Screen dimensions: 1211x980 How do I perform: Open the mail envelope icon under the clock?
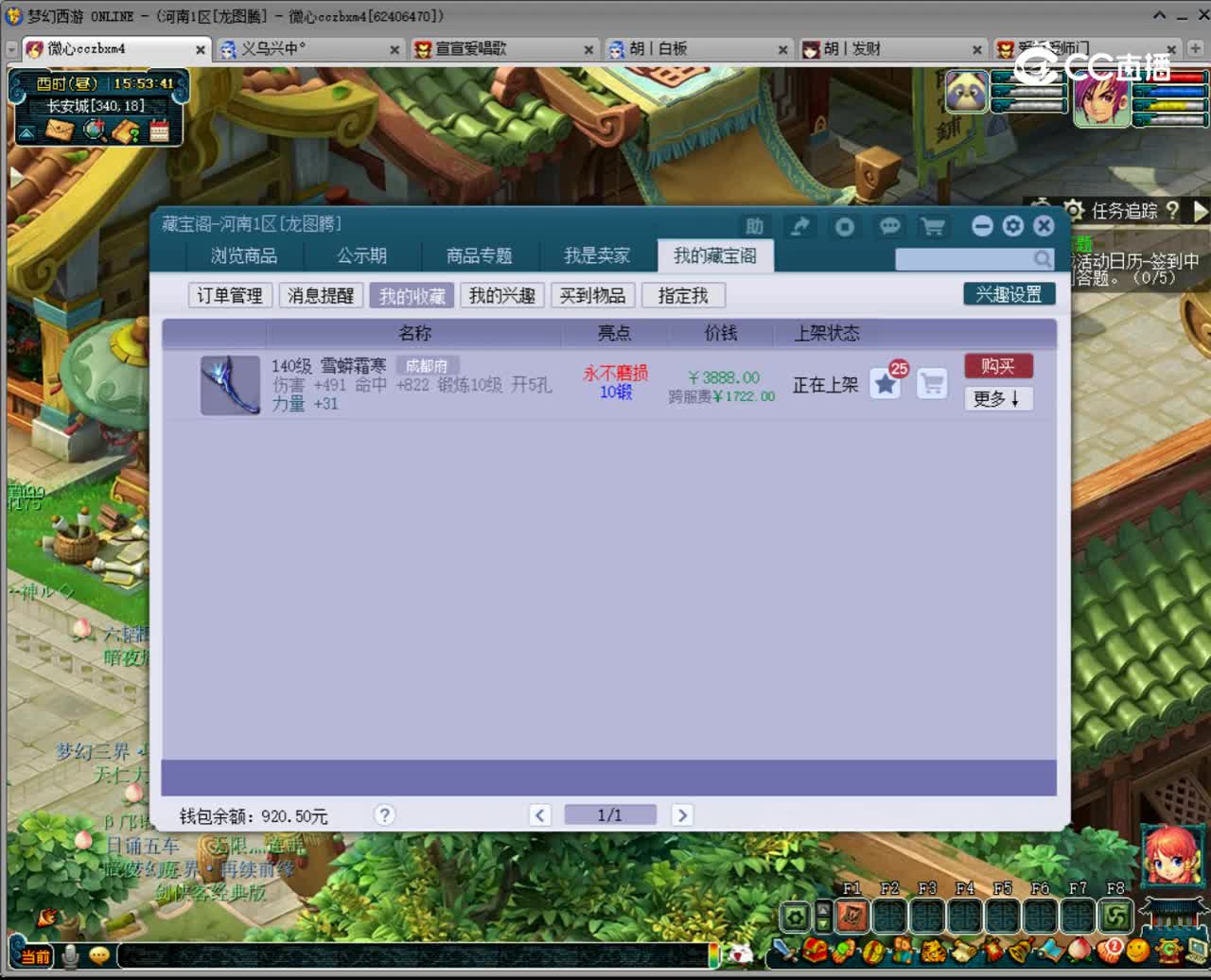coord(60,131)
